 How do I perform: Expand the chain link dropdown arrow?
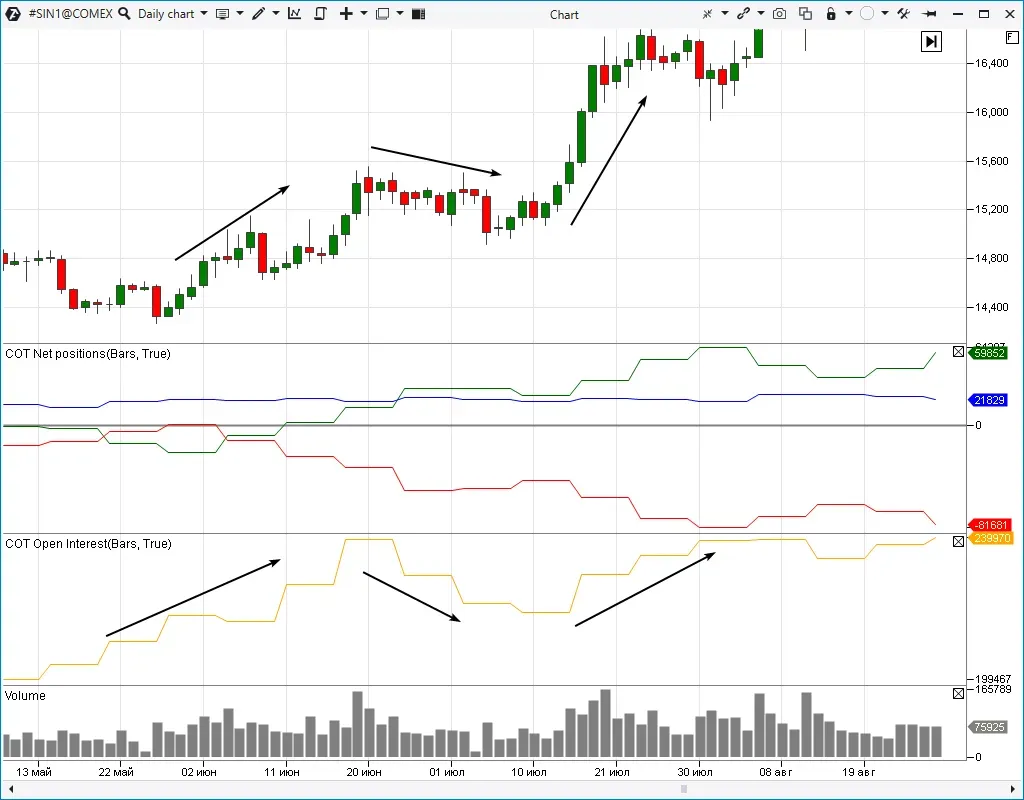(x=761, y=14)
